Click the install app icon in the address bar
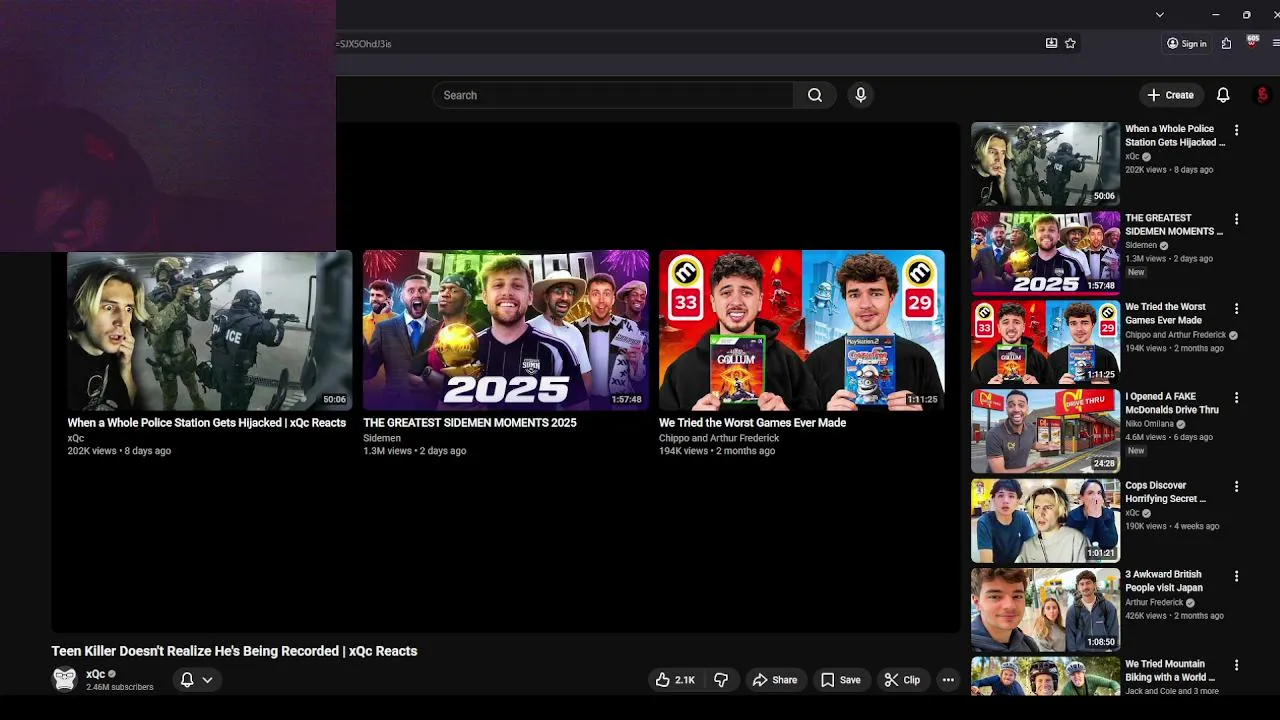 click(x=1051, y=43)
